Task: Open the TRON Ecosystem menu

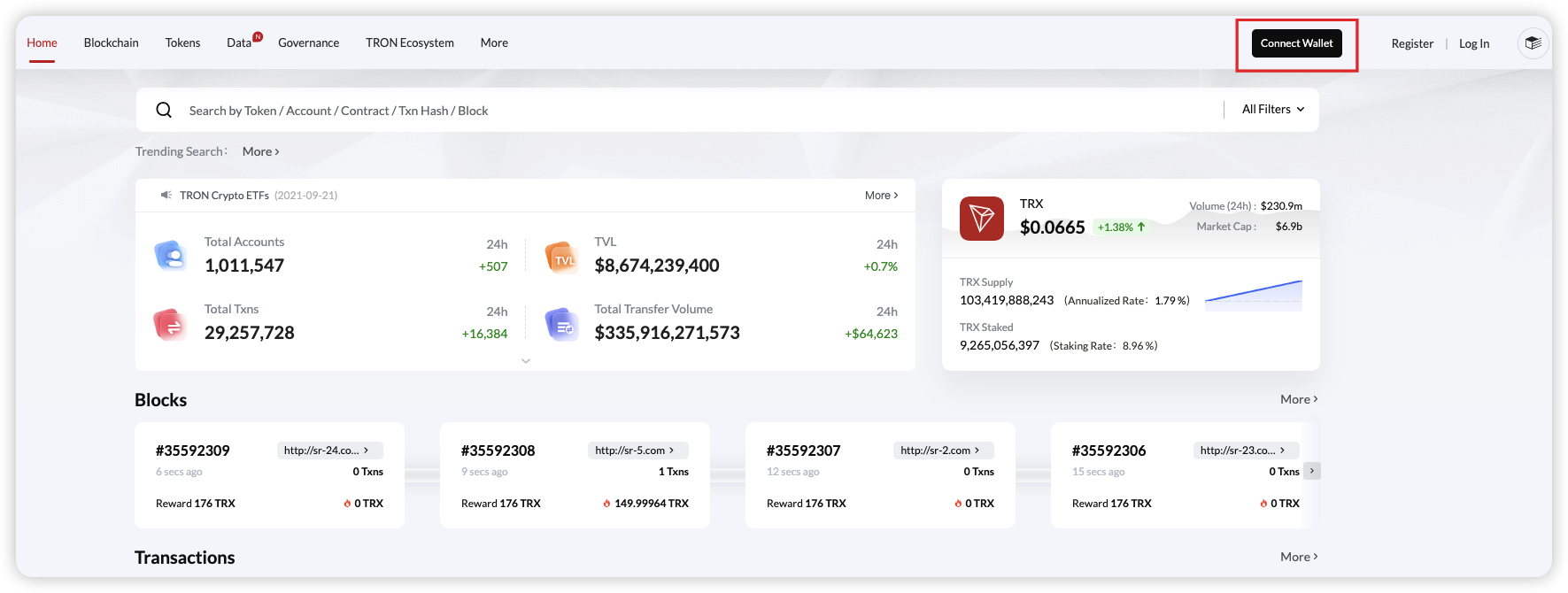Action: click(x=409, y=42)
